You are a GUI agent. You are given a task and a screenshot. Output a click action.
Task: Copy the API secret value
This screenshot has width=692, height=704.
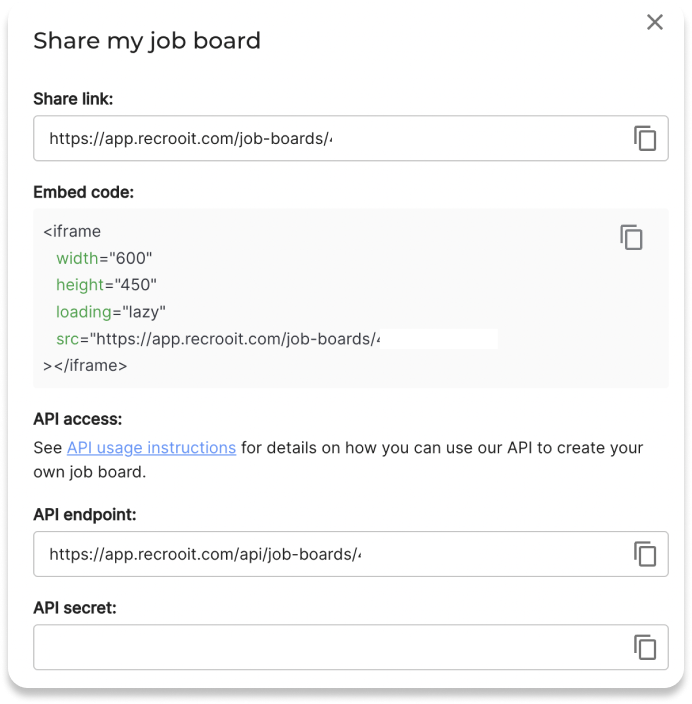(645, 647)
